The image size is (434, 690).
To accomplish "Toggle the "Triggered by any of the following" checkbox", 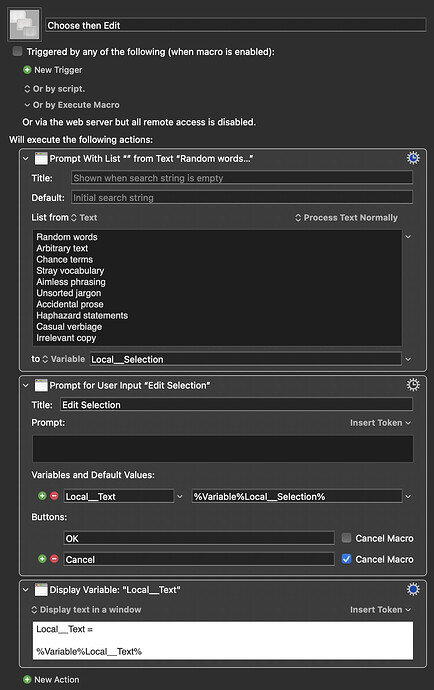I will point(17,51).
